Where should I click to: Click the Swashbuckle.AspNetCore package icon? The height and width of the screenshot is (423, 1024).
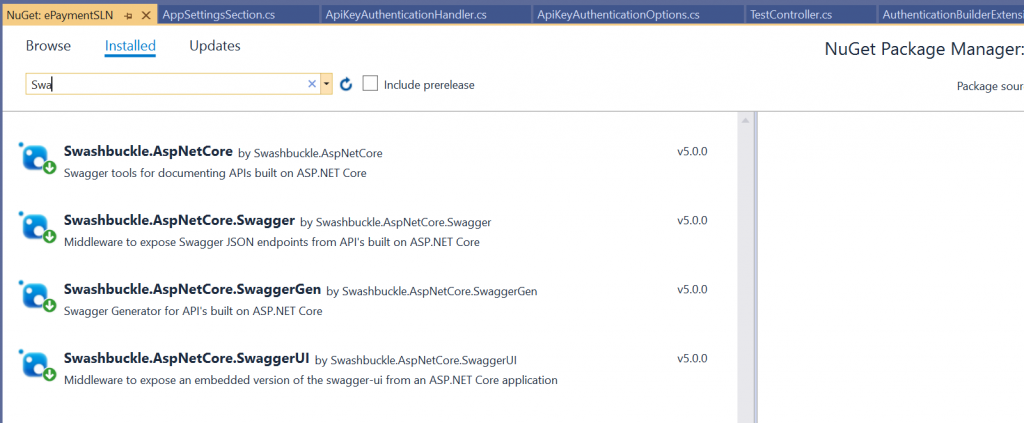pos(38,159)
